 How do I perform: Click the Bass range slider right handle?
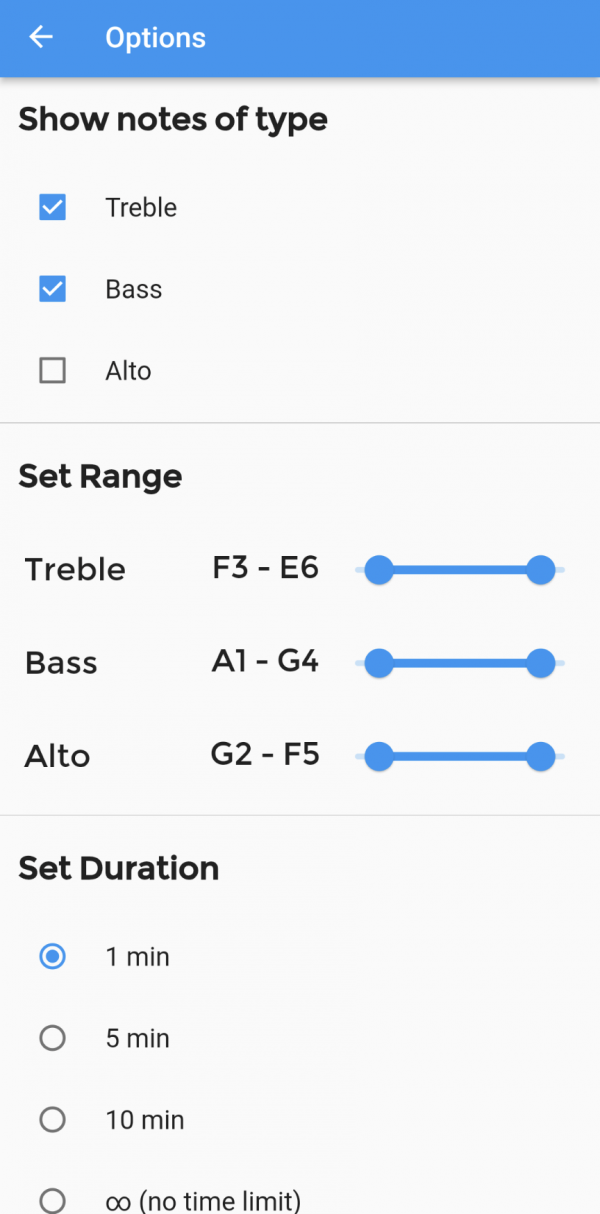click(x=541, y=663)
